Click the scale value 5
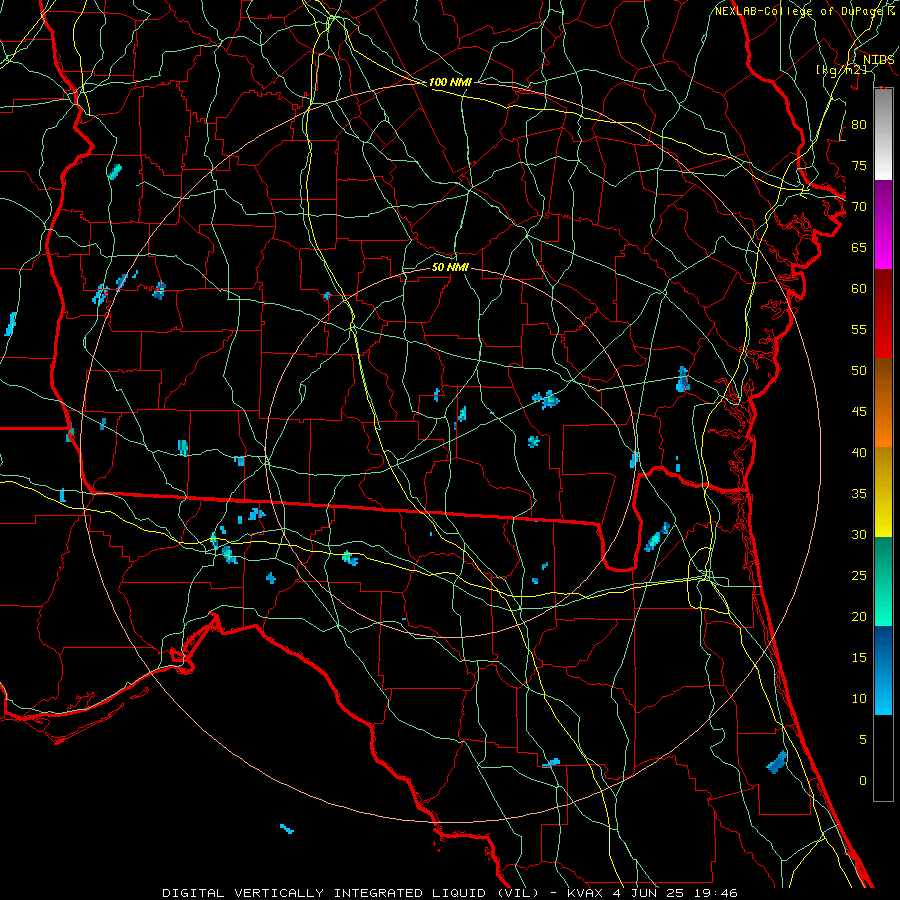The image size is (900, 900). [863, 740]
